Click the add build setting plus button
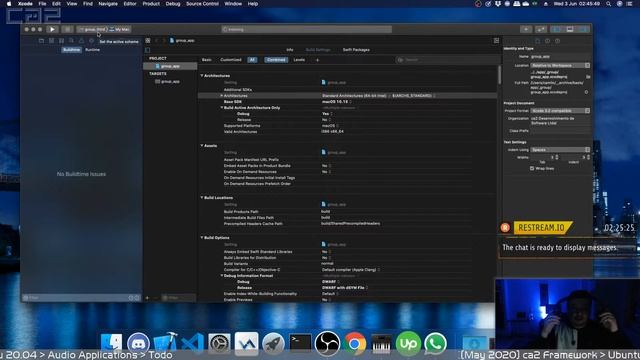The height and width of the screenshot is (360, 640). pyautogui.click(x=318, y=60)
